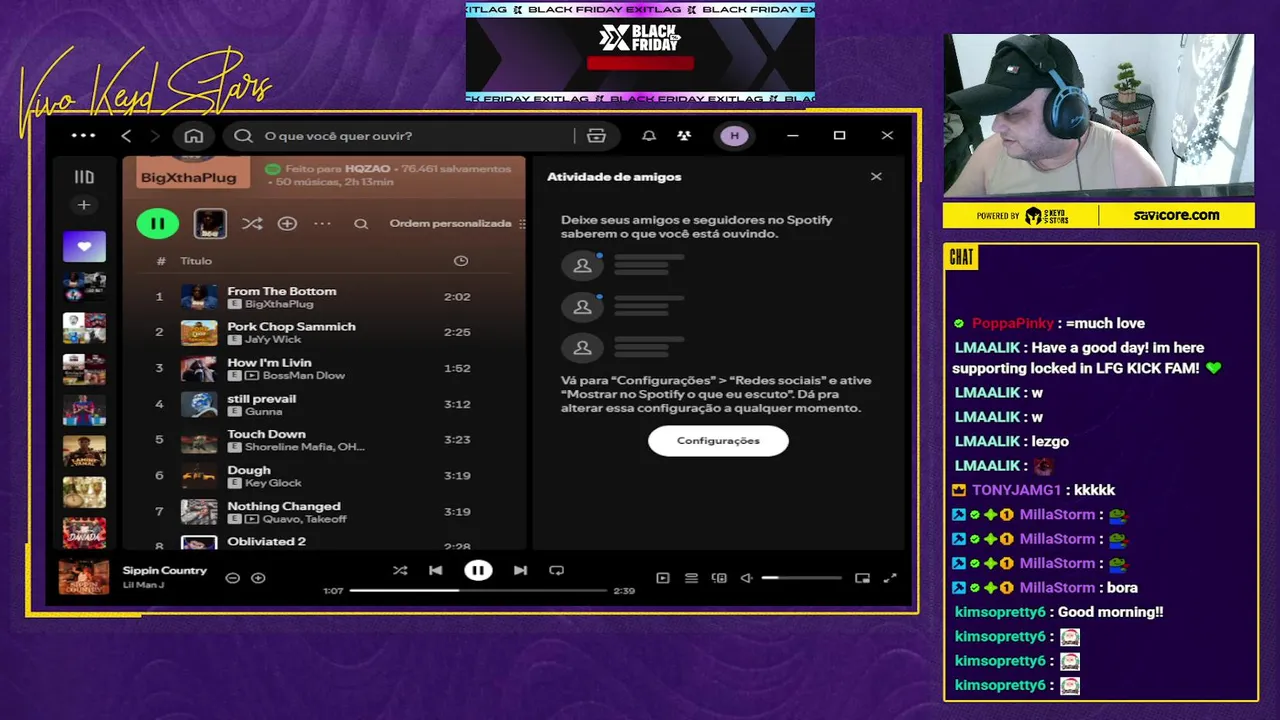Viewport: 1280px width, 720px height.
Task: Adjust the volume slider
Action: pyautogui.click(x=801, y=578)
